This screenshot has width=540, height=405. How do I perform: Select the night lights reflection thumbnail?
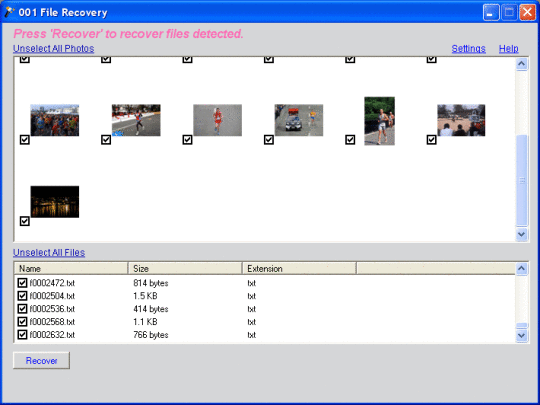pyautogui.click(x=55, y=202)
